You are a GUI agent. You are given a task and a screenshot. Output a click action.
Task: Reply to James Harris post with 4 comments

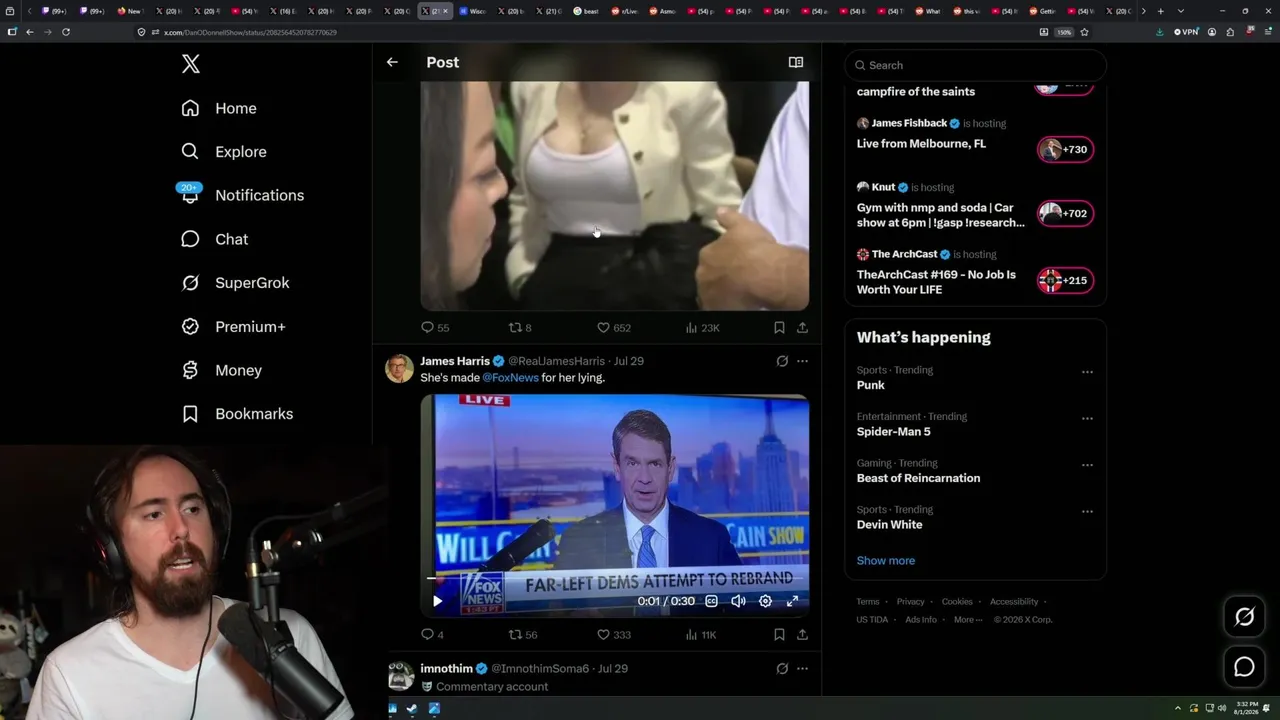click(432, 635)
